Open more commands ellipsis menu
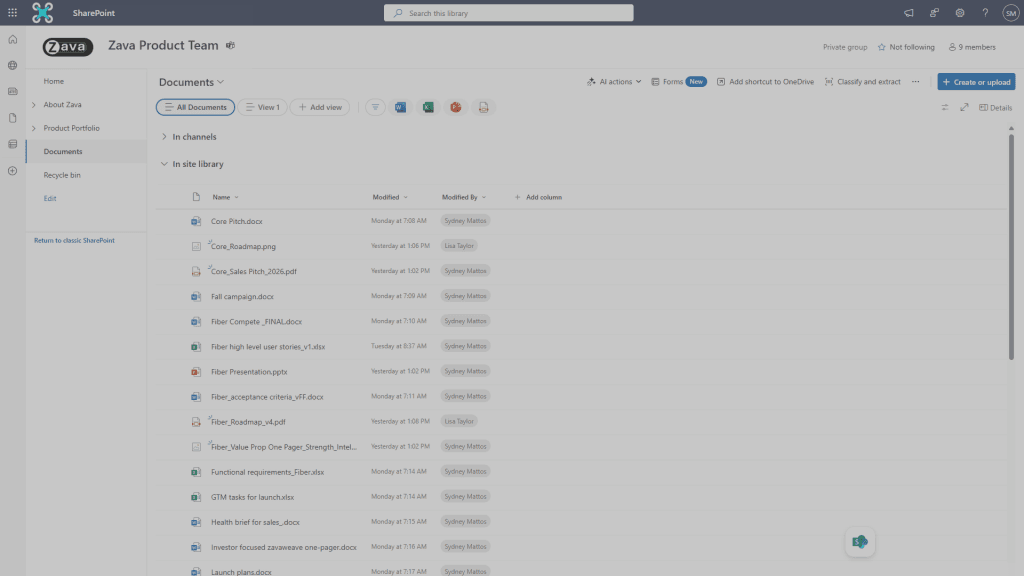This screenshot has width=1024, height=576. [916, 82]
